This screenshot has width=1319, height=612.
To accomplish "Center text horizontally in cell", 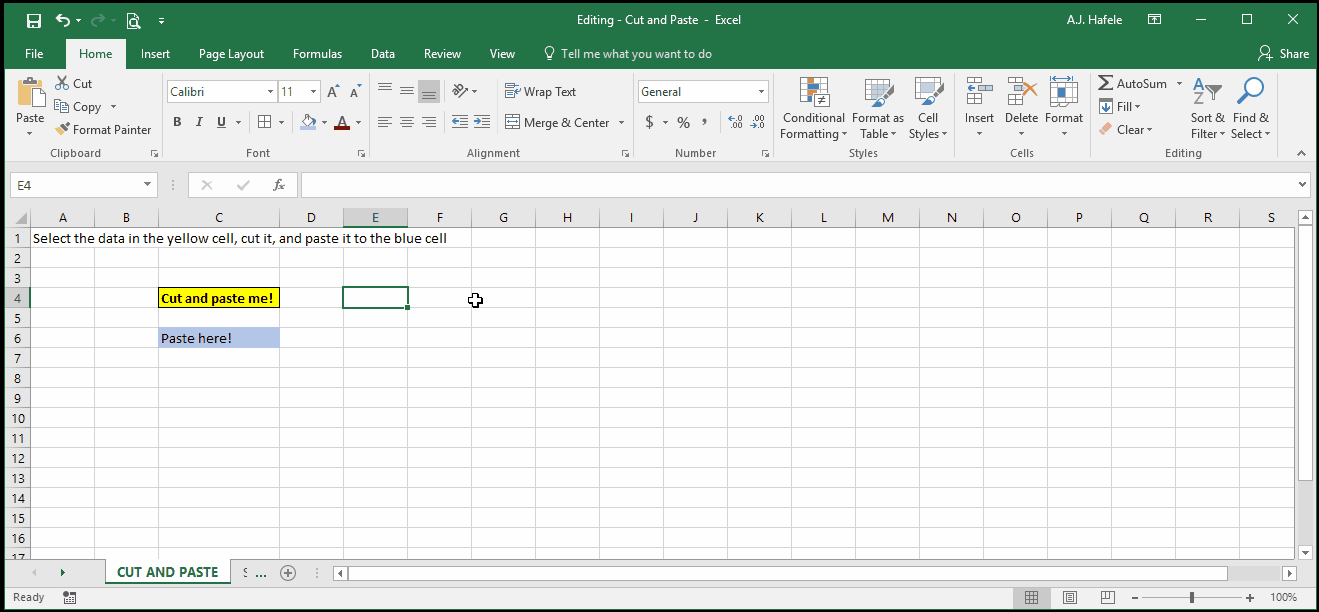I will click(x=407, y=122).
